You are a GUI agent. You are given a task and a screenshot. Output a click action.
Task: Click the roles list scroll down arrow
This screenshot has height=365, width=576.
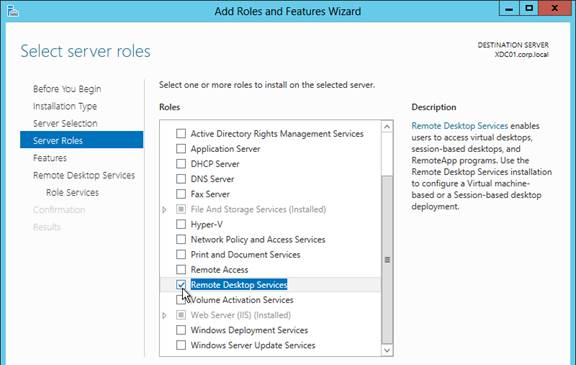click(387, 350)
